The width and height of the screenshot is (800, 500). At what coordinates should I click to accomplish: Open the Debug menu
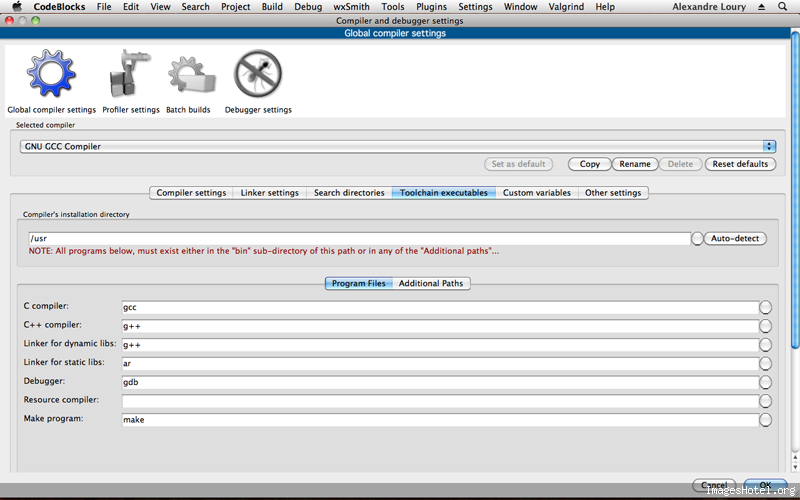[x=308, y=7]
